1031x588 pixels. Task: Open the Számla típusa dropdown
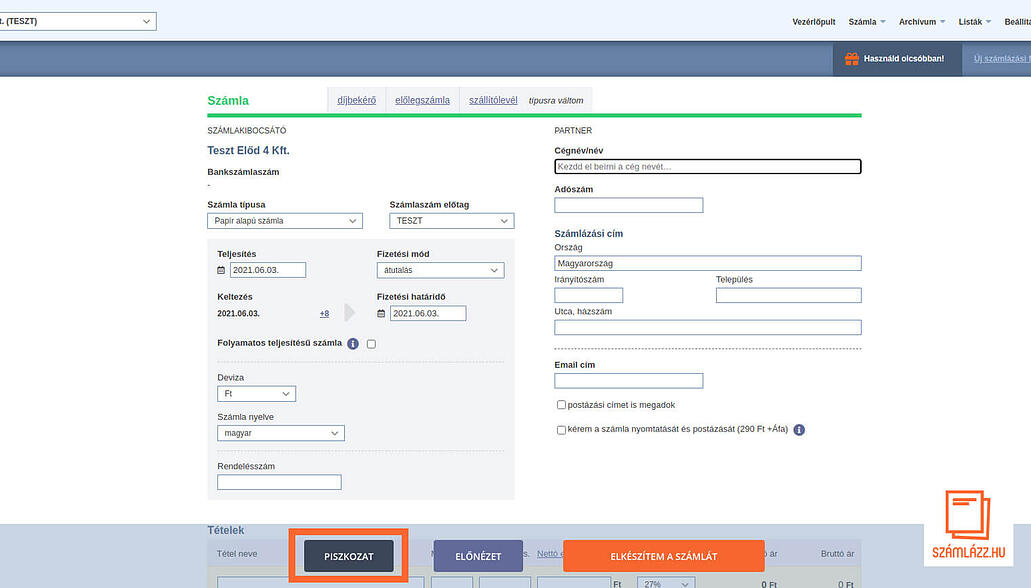pyautogui.click(x=285, y=221)
